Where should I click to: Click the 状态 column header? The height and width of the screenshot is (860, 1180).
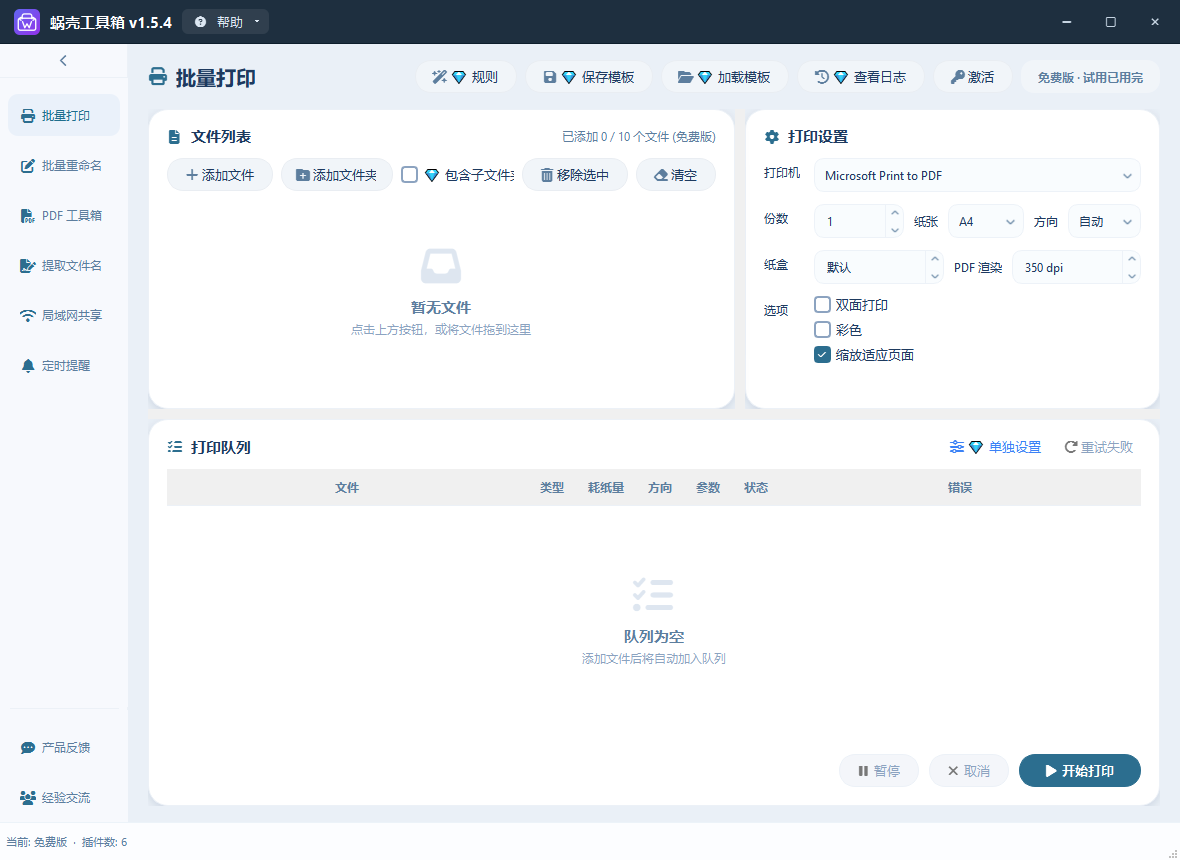756,488
